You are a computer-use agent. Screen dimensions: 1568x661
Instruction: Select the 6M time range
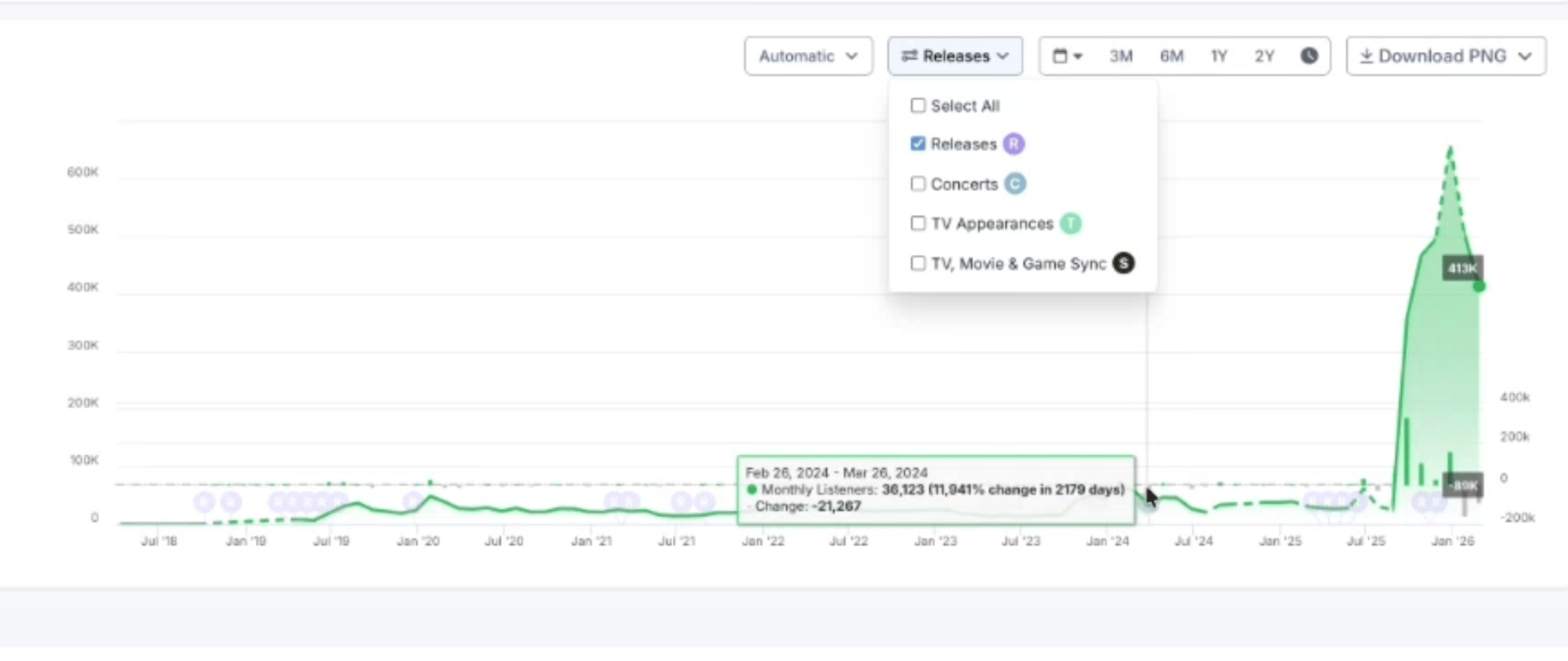pos(1172,56)
